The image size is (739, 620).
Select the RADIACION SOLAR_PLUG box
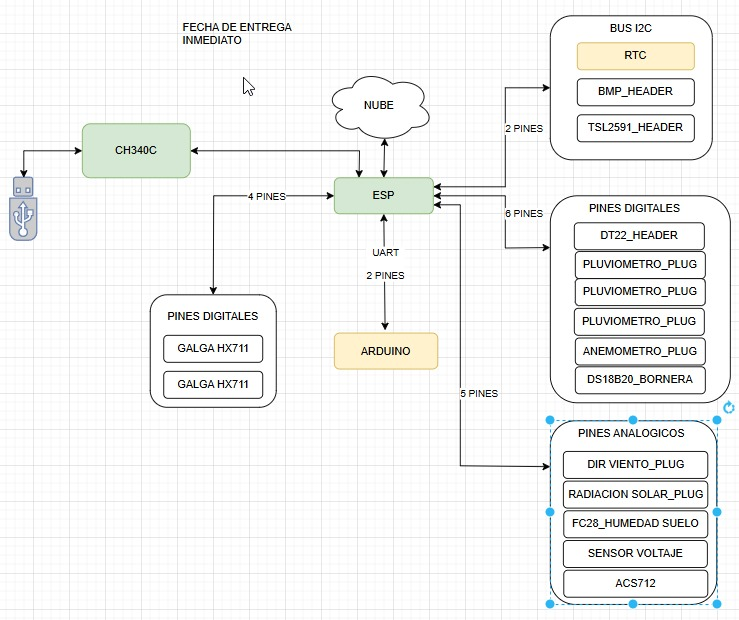635,494
